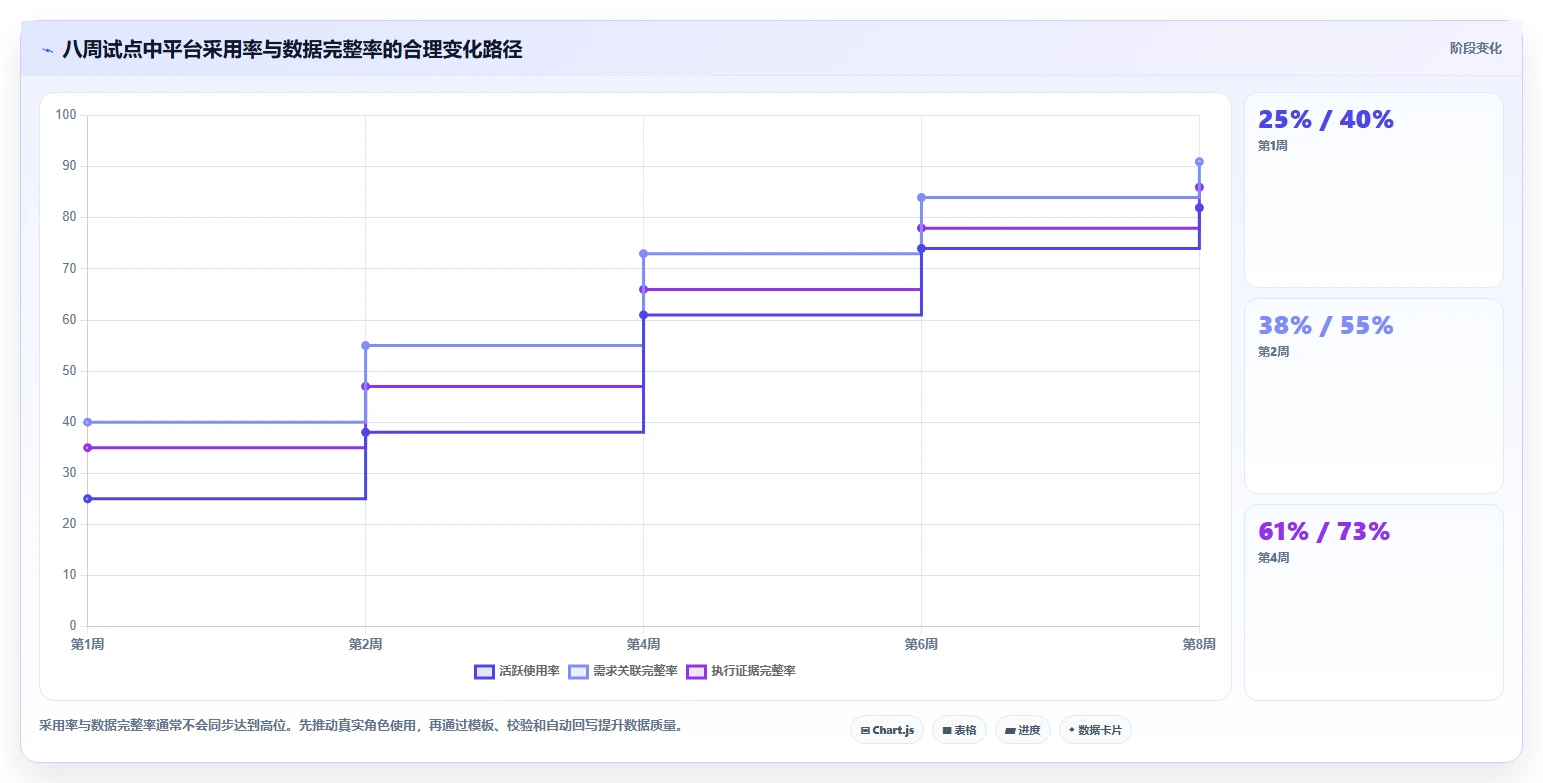Click the 第1周 x-axis label

click(88, 644)
